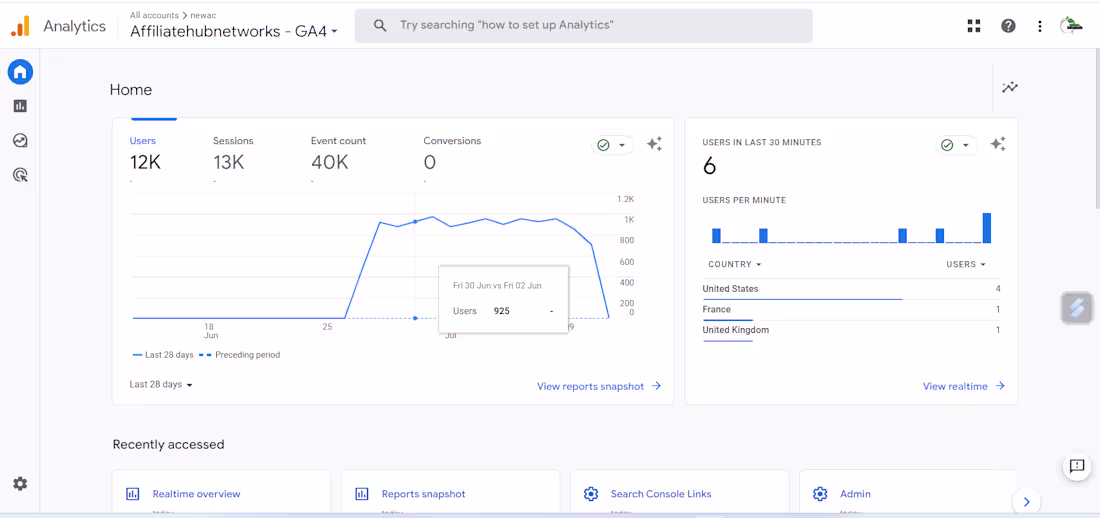
Task: Click the highlighted data point on the users line chart
Action: (x=415, y=222)
